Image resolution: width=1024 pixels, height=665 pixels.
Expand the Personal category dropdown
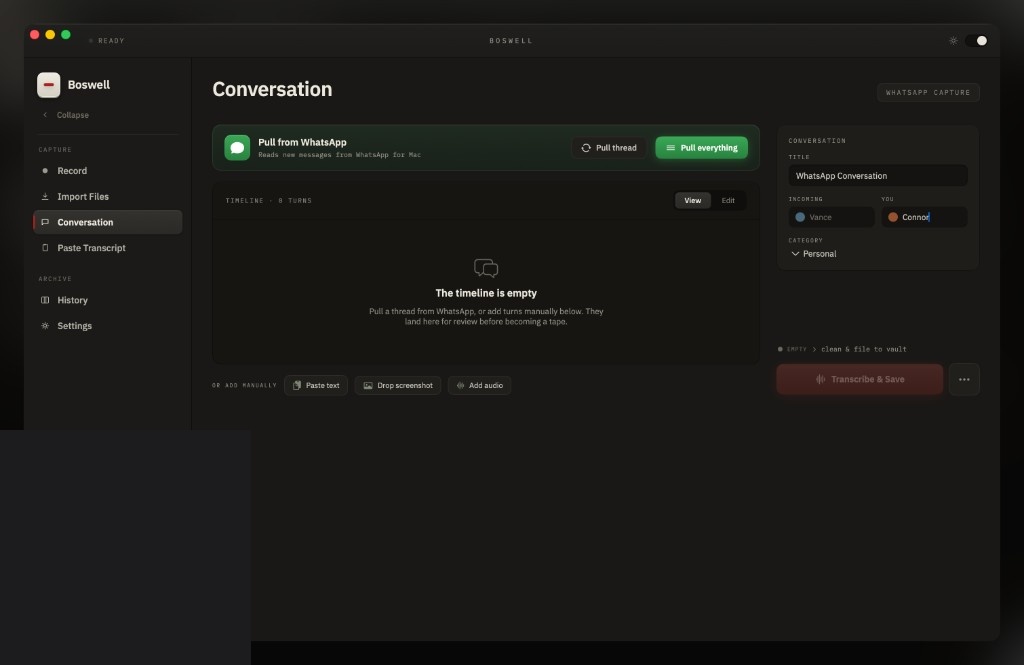pyautogui.click(x=814, y=253)
